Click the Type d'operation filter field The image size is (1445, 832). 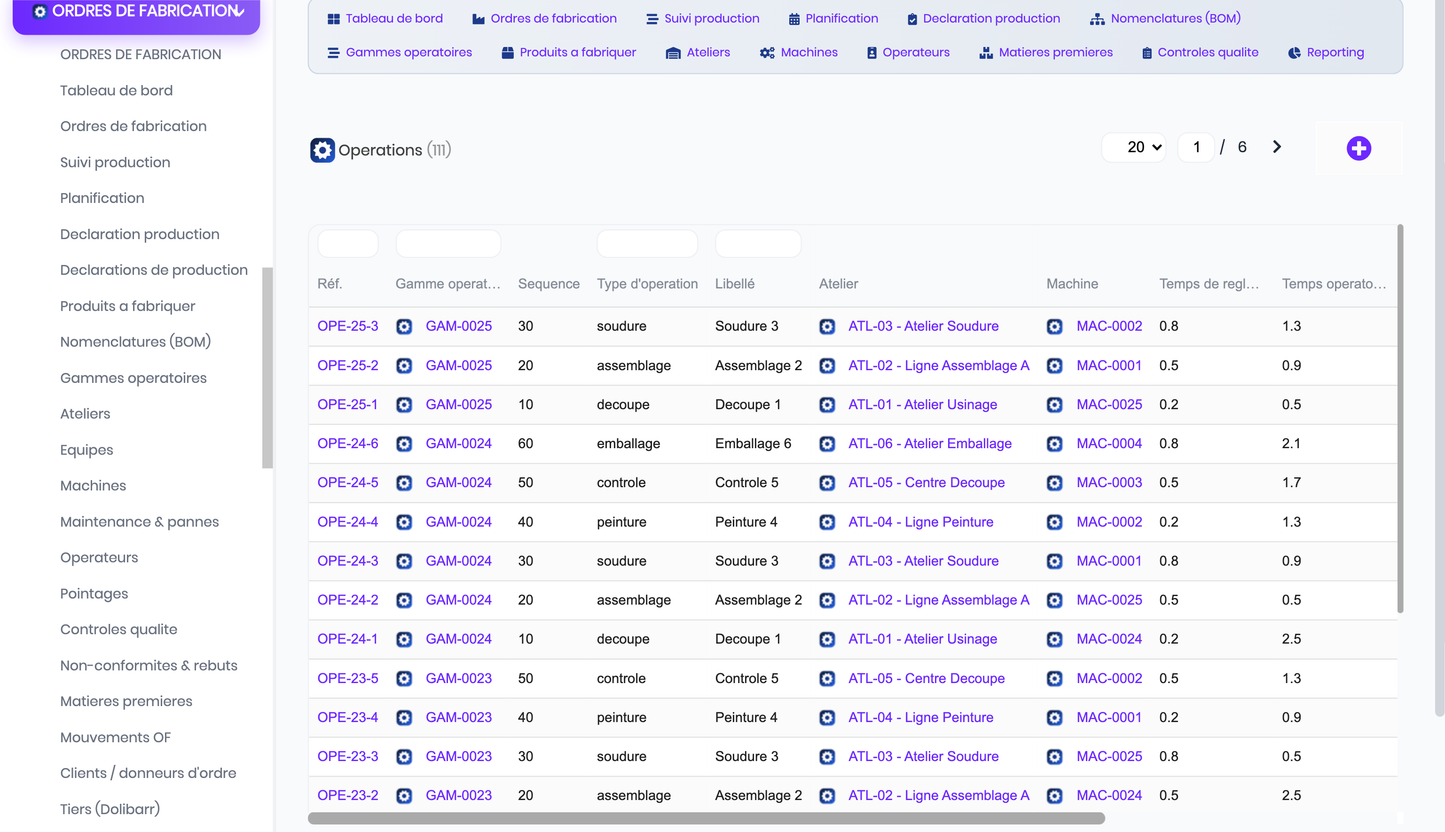(x=647, y=243)
